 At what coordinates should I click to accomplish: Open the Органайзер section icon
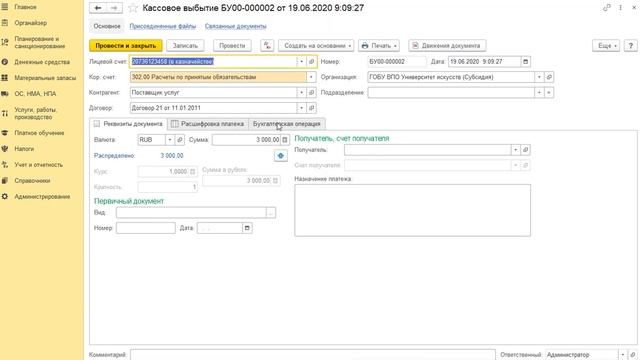point(5,23)
